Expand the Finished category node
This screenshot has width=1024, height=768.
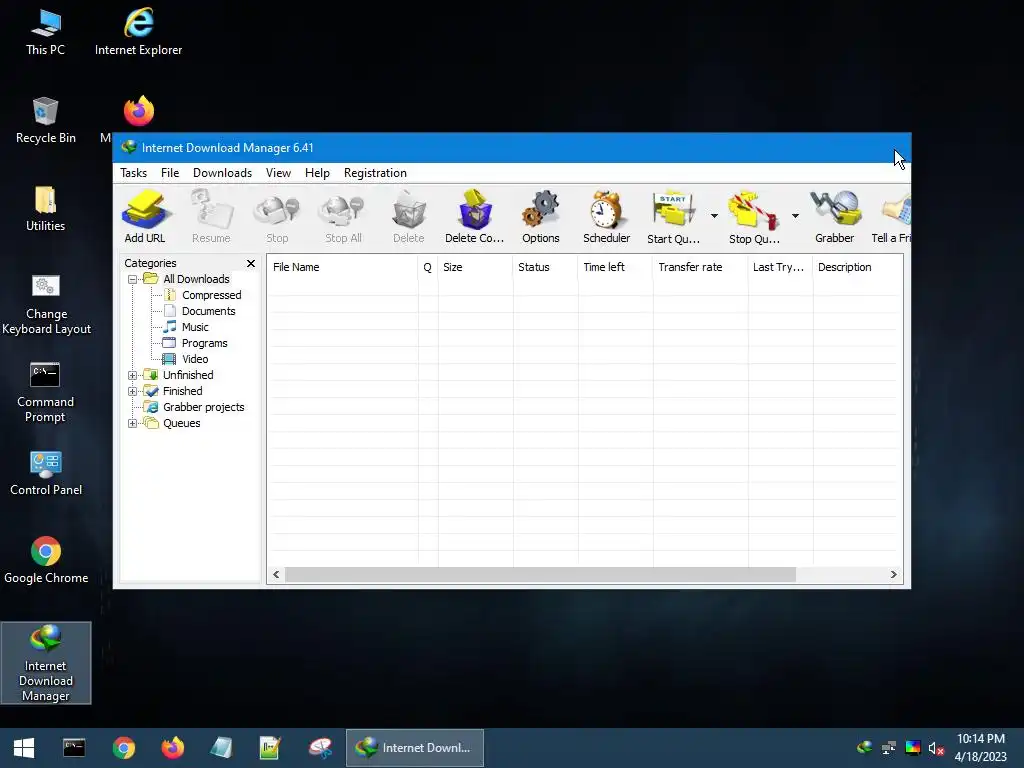click(133, 392)
